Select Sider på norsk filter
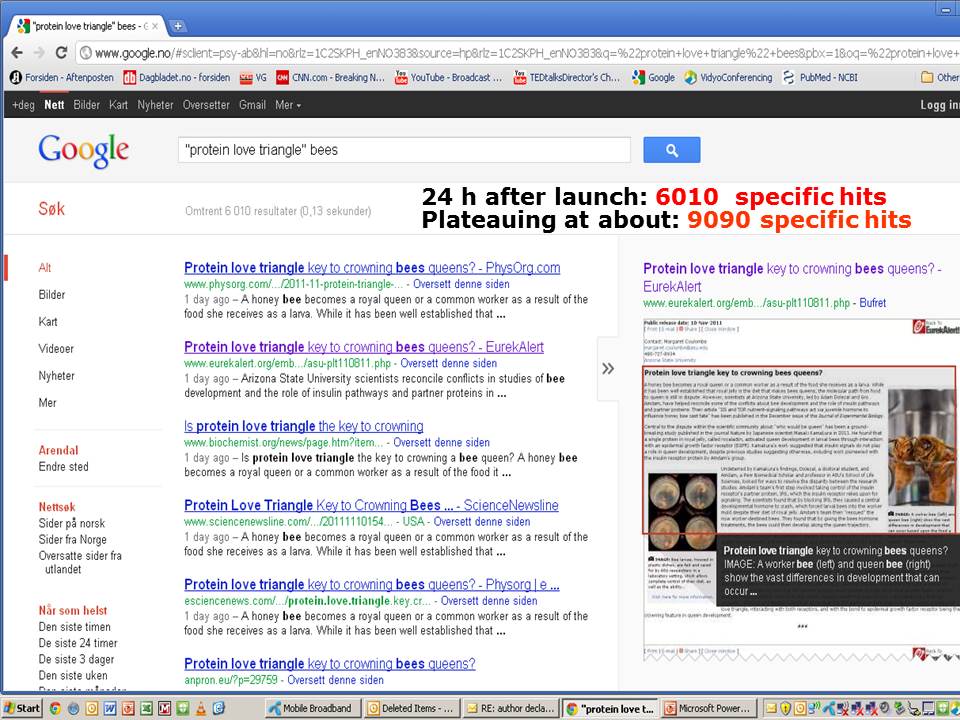This screenshot has width=960, height=720. (72, 523)
